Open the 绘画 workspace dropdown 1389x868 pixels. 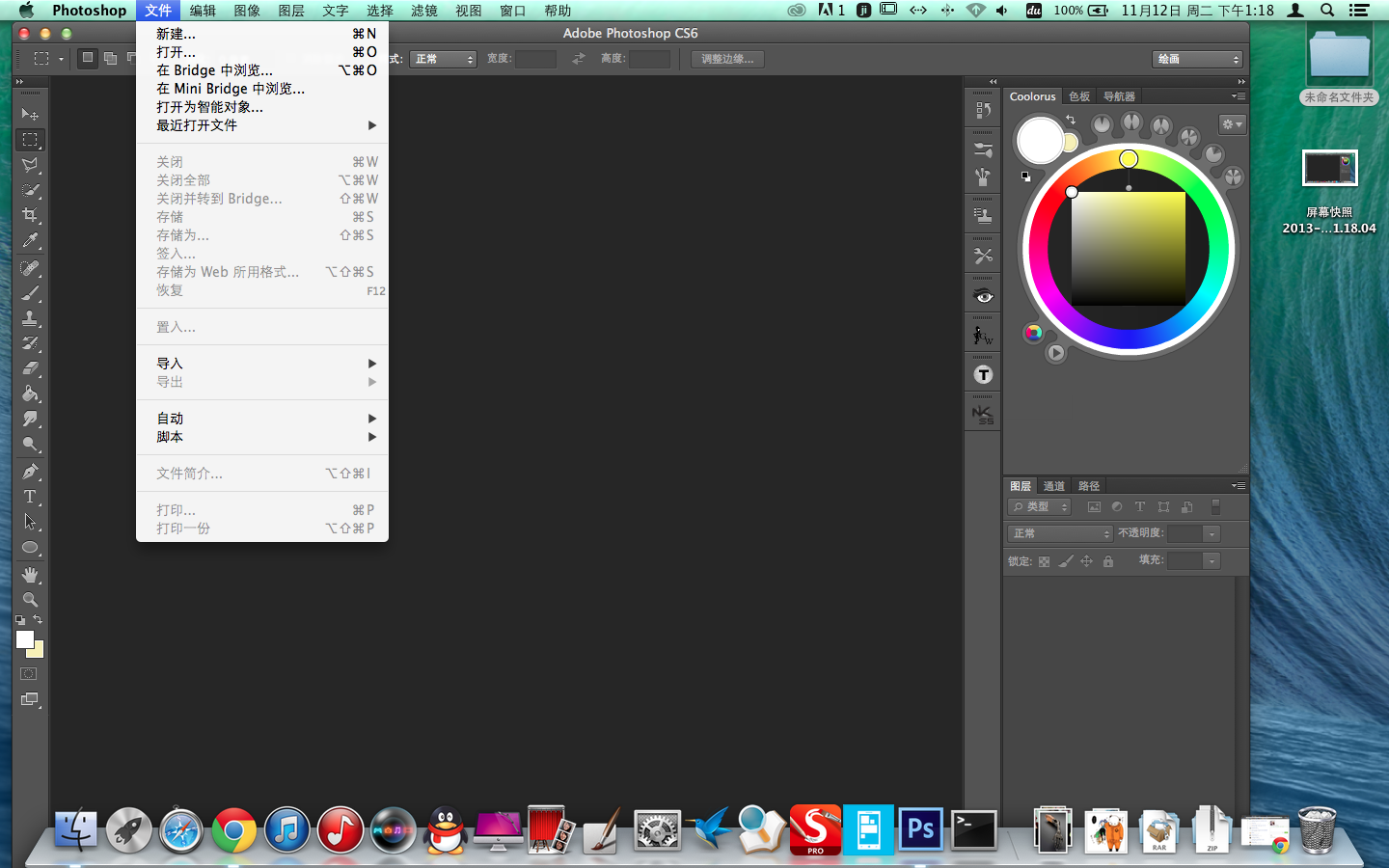coord(1199,59)
